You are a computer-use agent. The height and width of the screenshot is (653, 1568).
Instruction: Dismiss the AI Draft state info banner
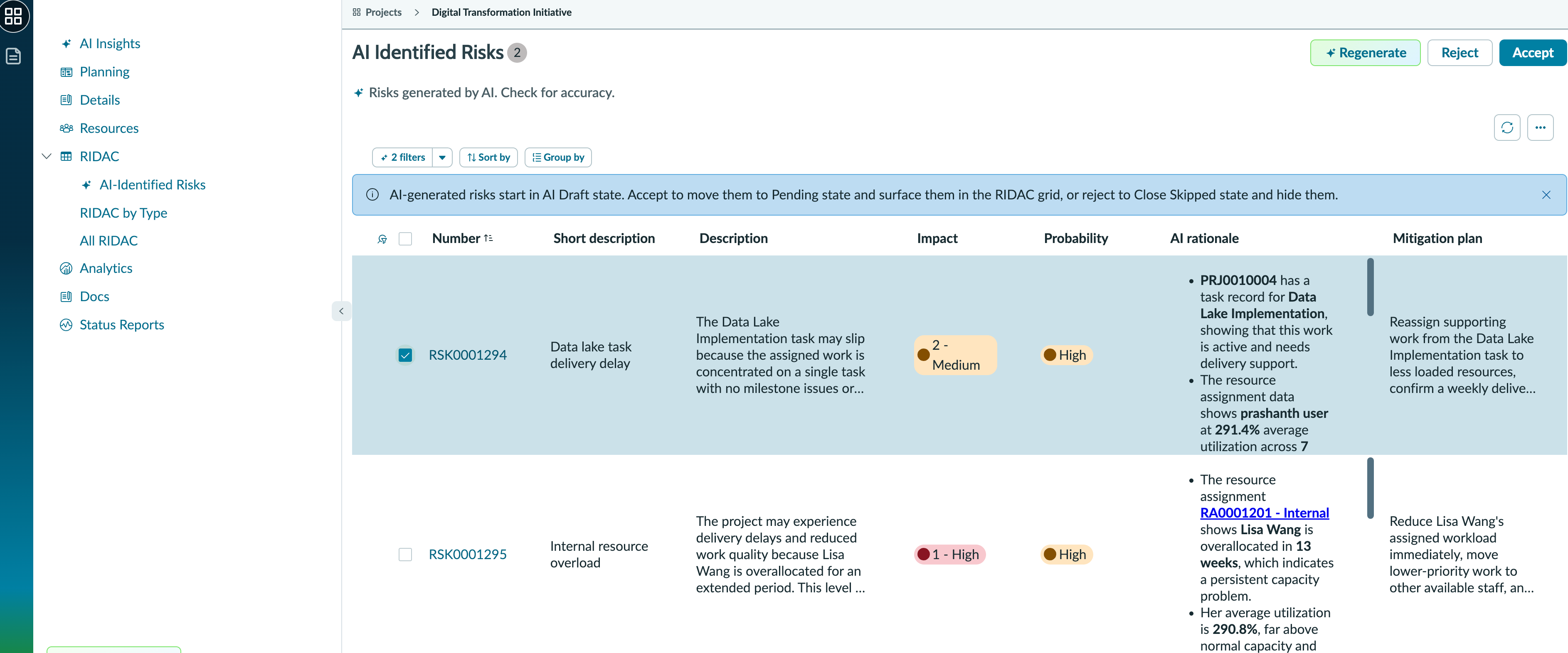(x=1546, y=194)
